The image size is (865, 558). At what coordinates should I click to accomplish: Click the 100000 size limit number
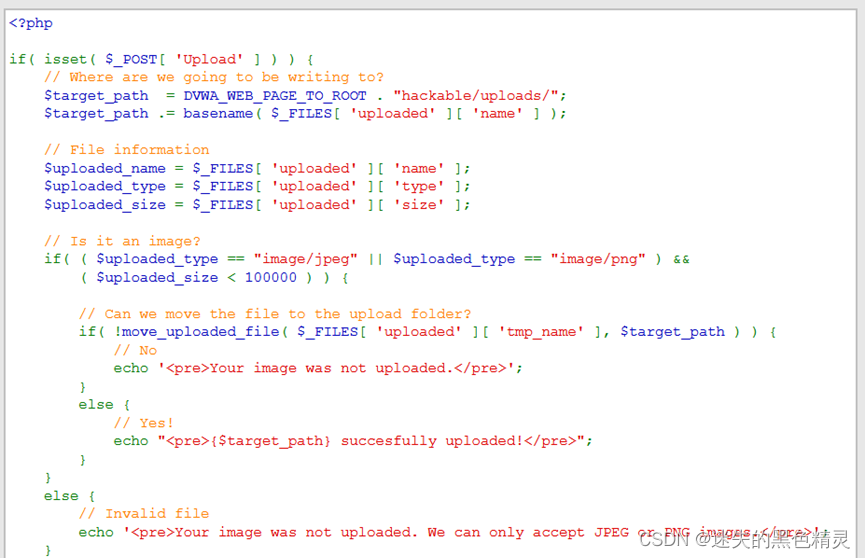pos(270,277)
